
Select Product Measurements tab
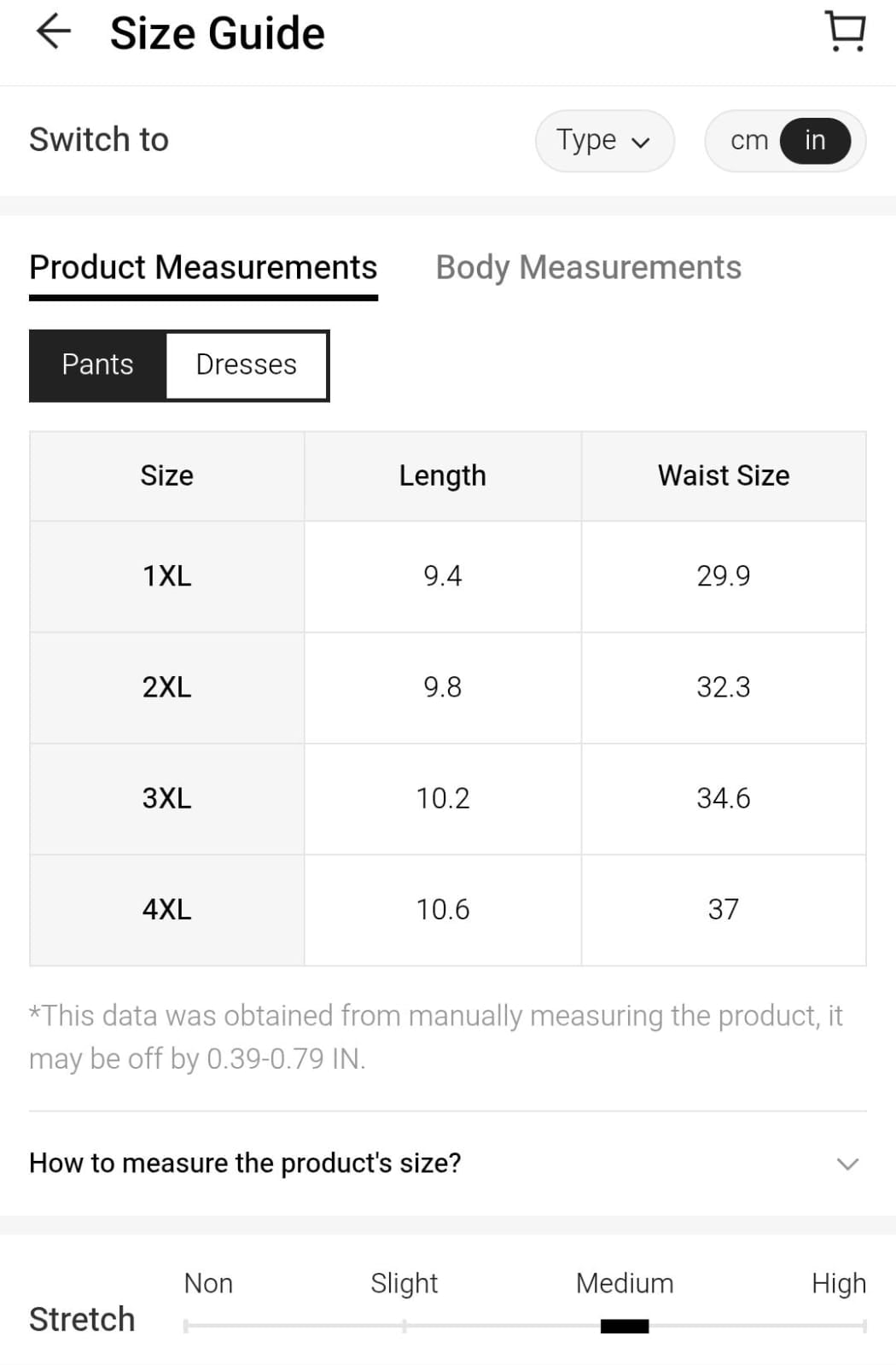click(x=203, y=267)
